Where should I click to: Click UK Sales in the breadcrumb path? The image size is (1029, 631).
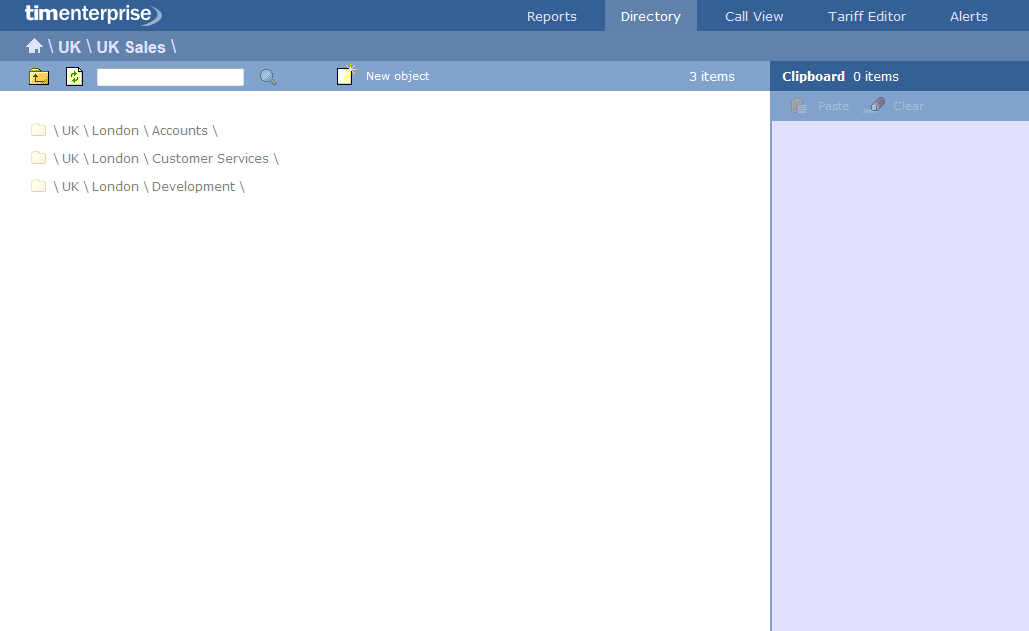click(x=131, y=47)
